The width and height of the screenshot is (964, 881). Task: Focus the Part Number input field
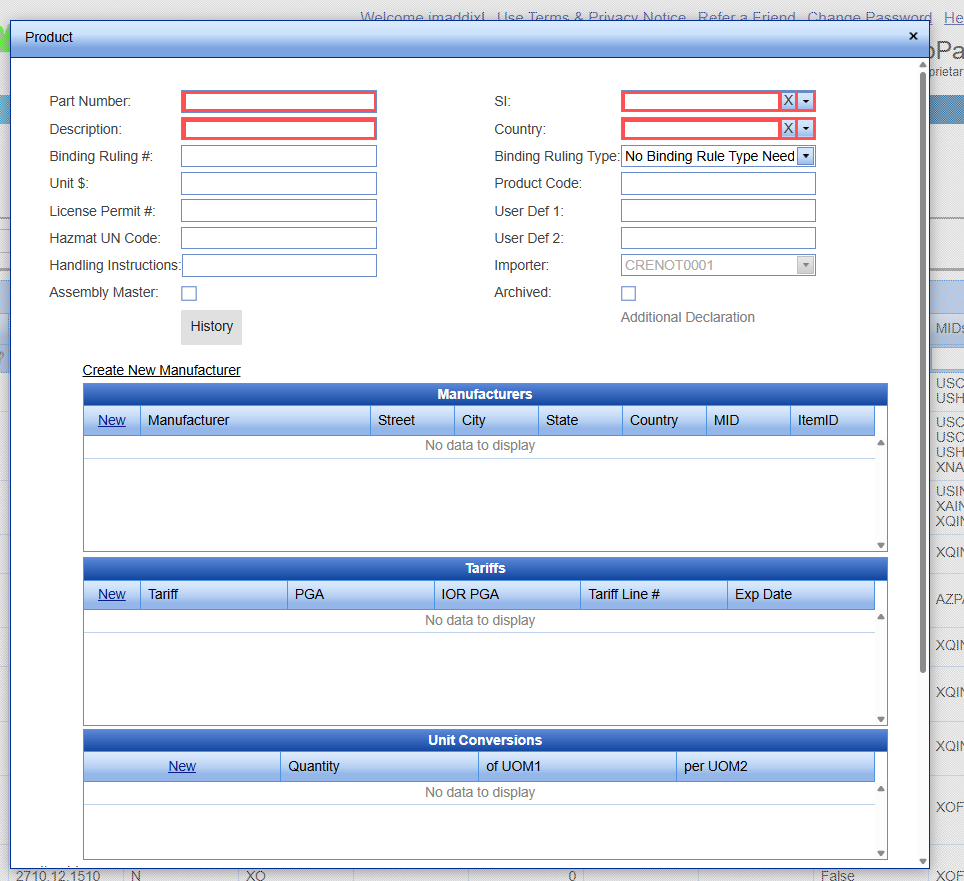(x=278, y=101)
